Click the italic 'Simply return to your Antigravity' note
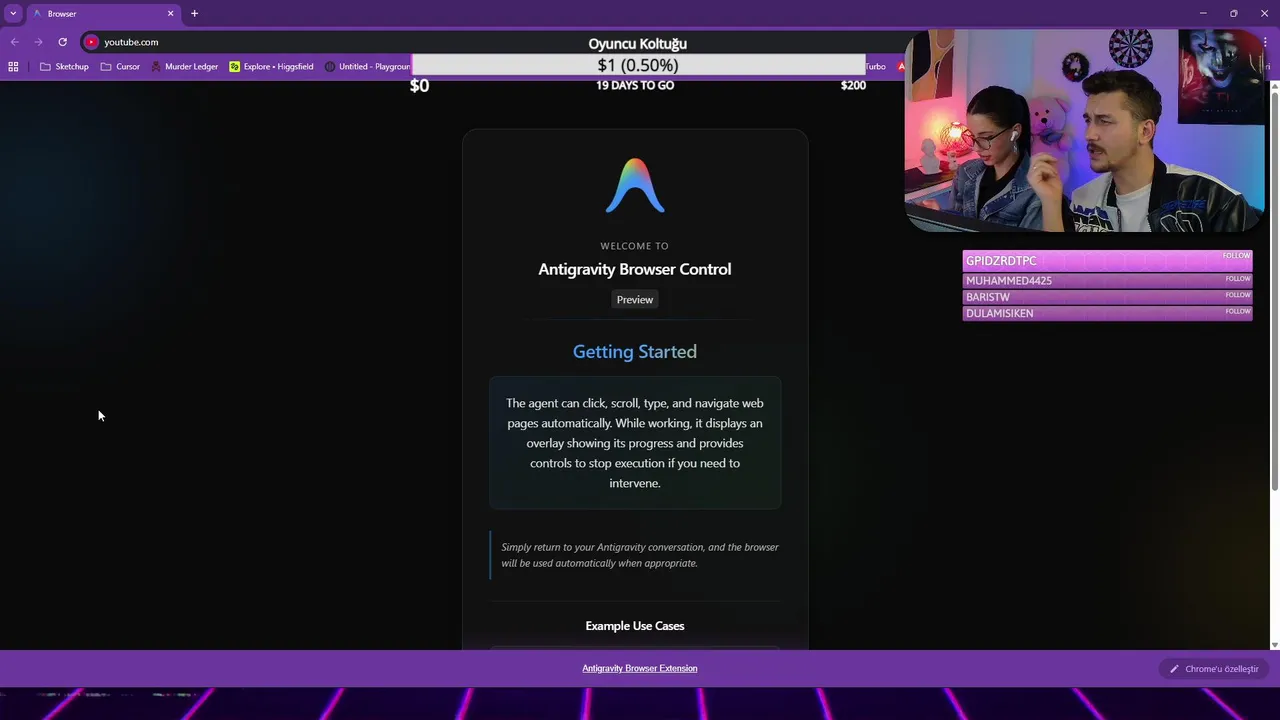1280x720 pixels. point(639,555)
